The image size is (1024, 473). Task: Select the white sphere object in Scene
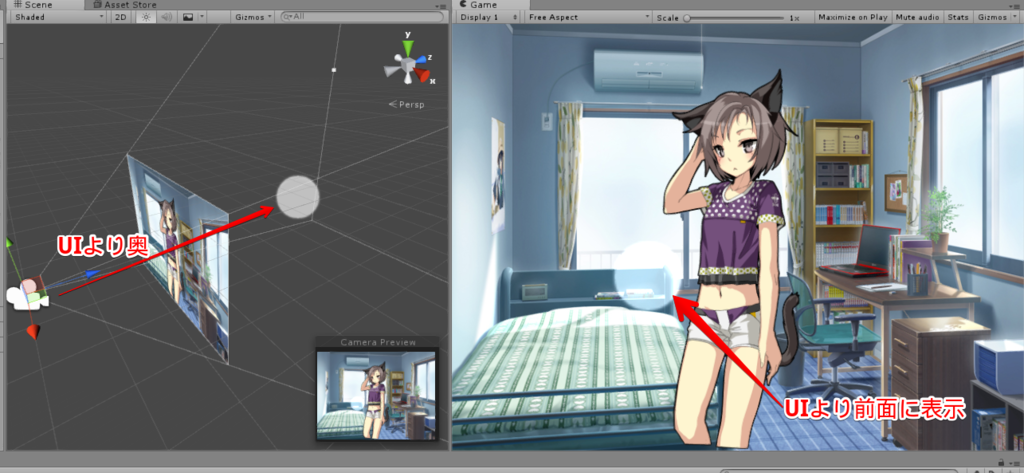(298, 197)
